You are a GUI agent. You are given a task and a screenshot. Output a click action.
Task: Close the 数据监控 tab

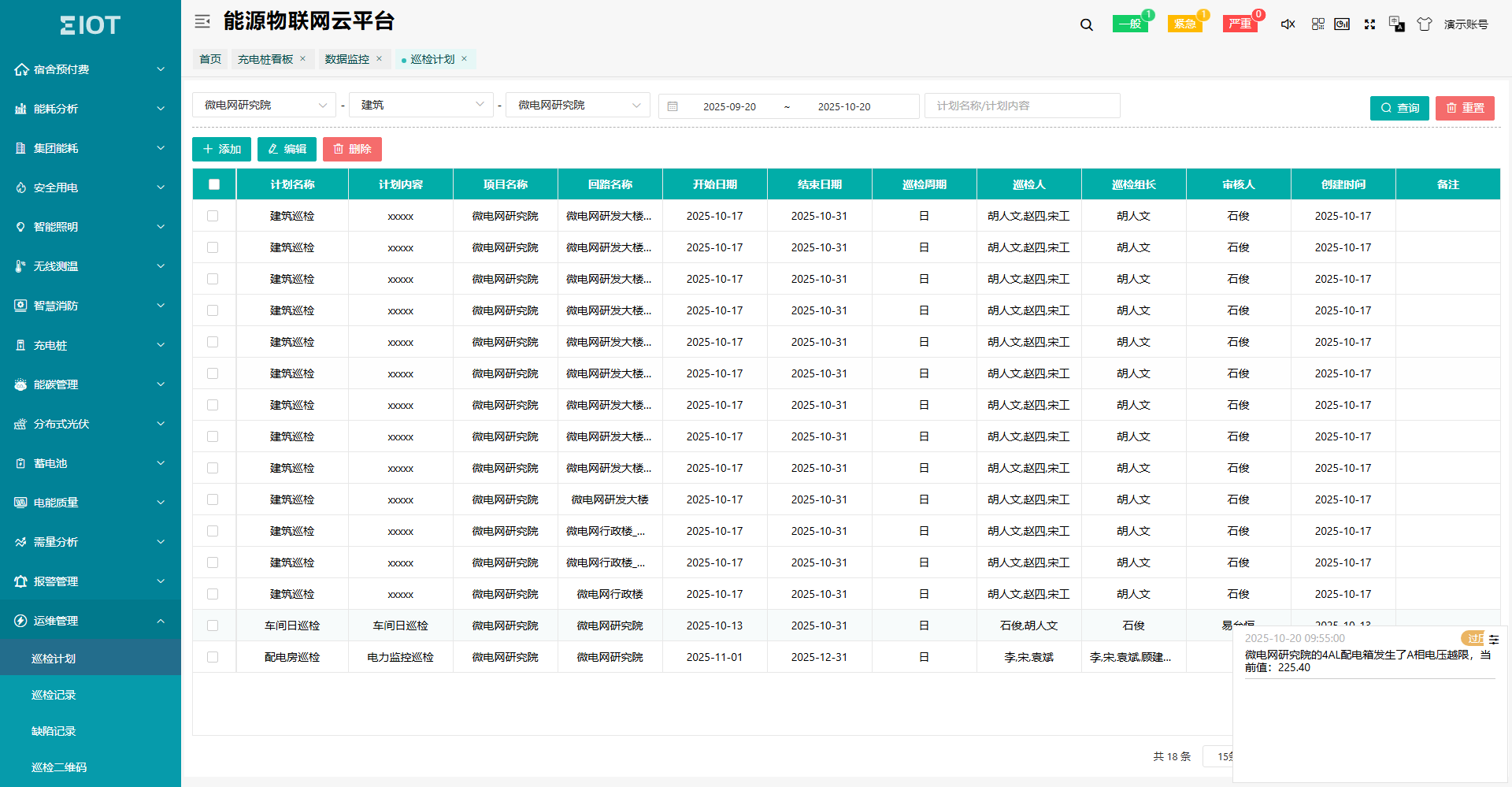379,58
